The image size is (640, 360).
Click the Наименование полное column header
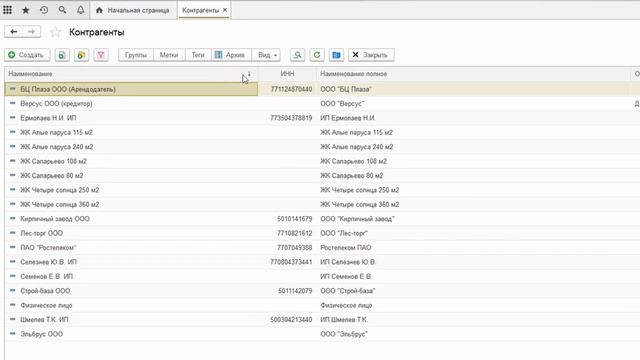(x=473, y=74)
